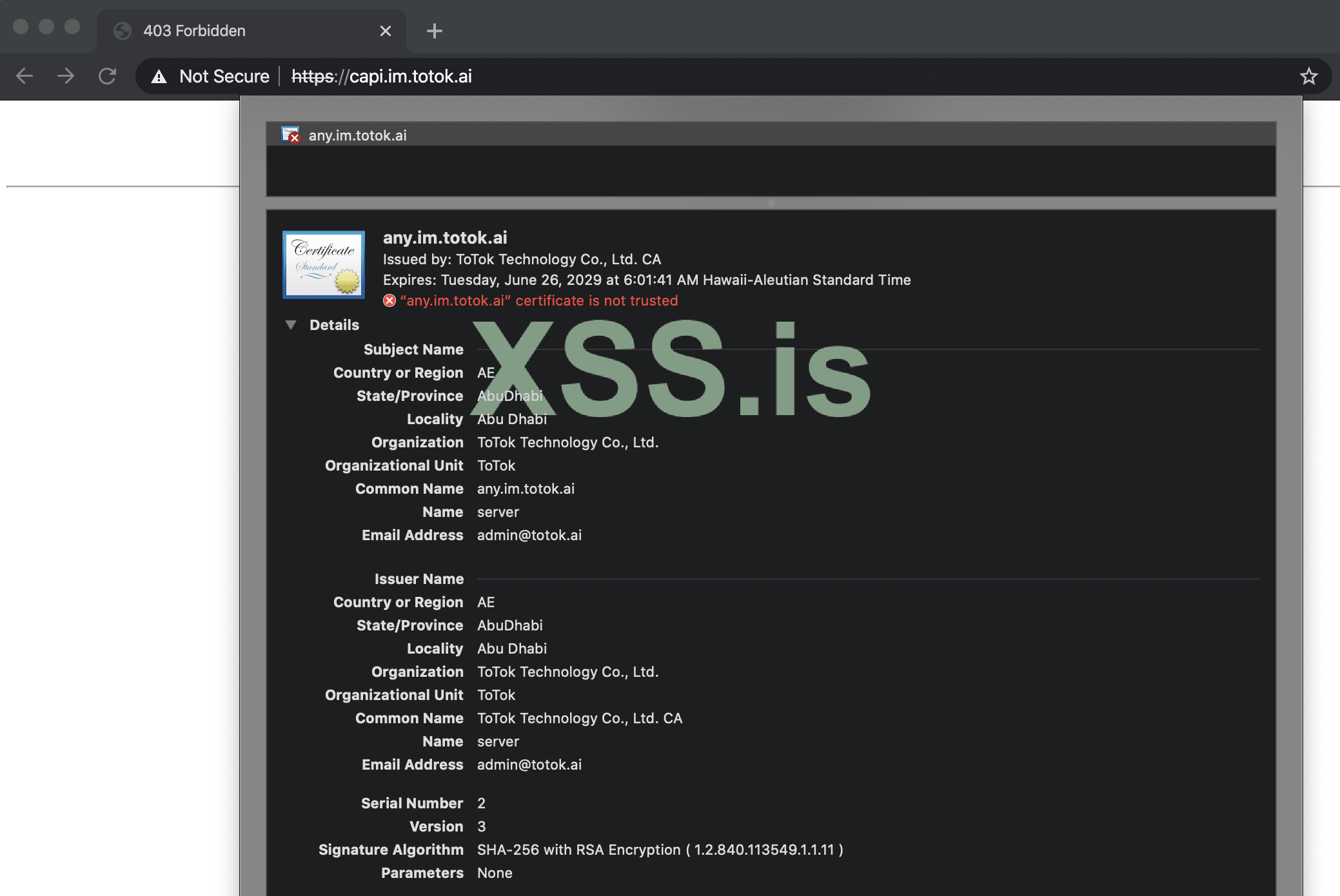Click the Details label
Viewport: 1340px width, 896px height.
point(334,325)
